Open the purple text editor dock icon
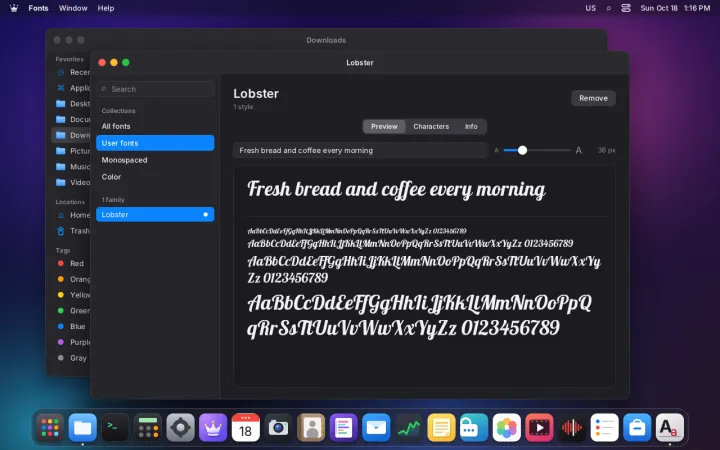 (x=343, y=428)
